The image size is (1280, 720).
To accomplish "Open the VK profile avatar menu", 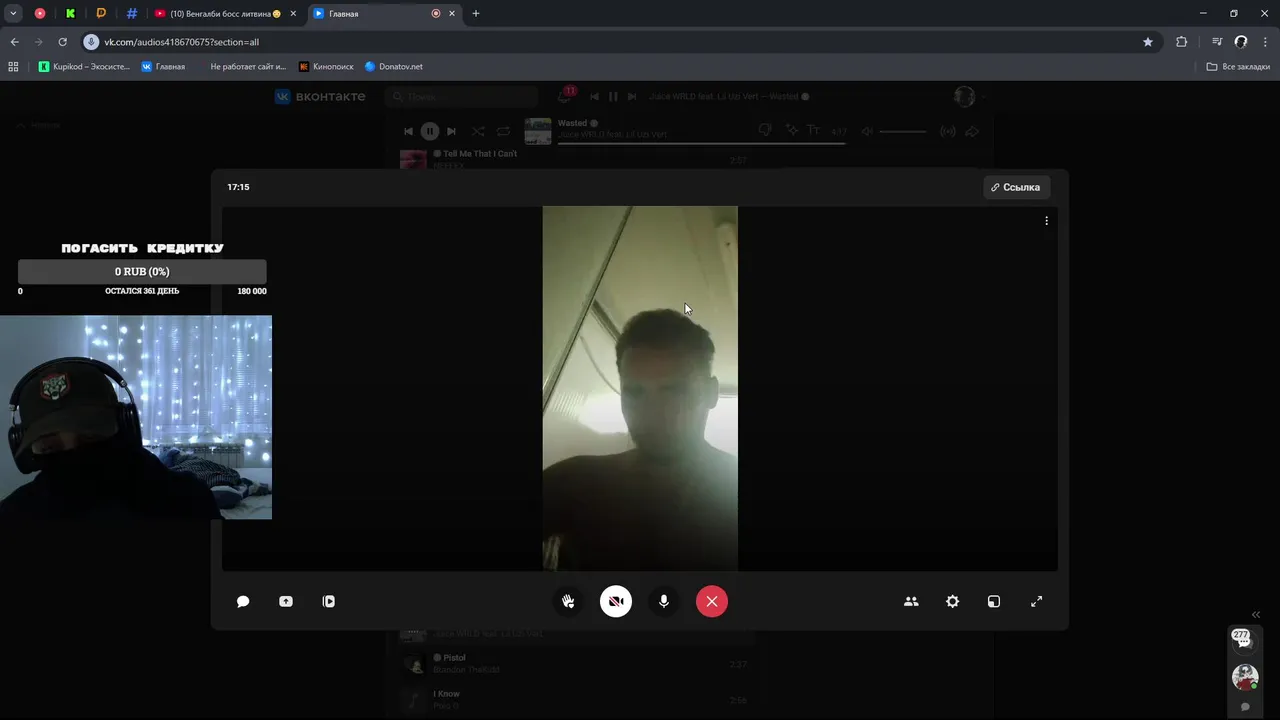I will click(968, 96).
